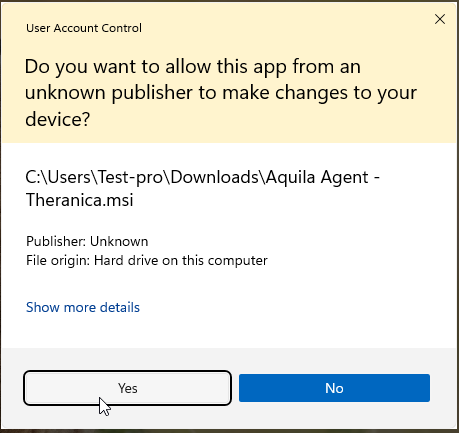Click the File origin: Hard drive line
Image resolution: width=459 pixels, height=433 pixels.
click(x=147, y=260)
